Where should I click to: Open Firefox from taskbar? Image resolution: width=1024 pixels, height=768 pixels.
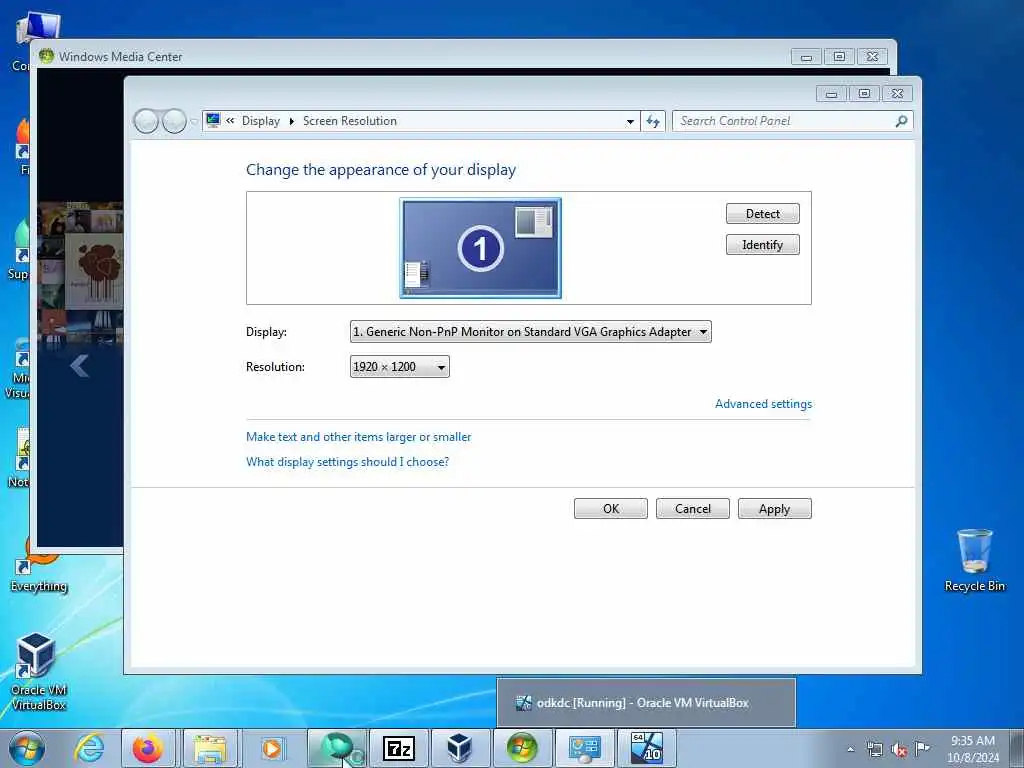coord(148,748)
